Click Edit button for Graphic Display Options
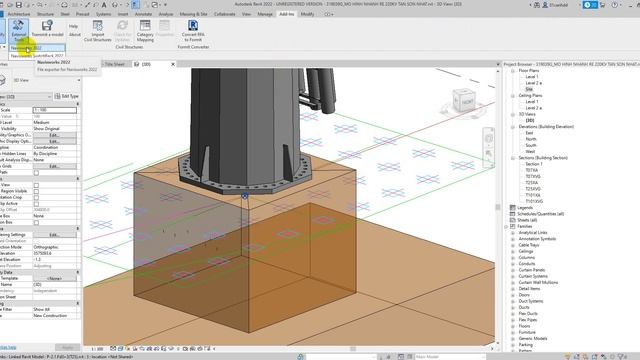 coord(54,141)
